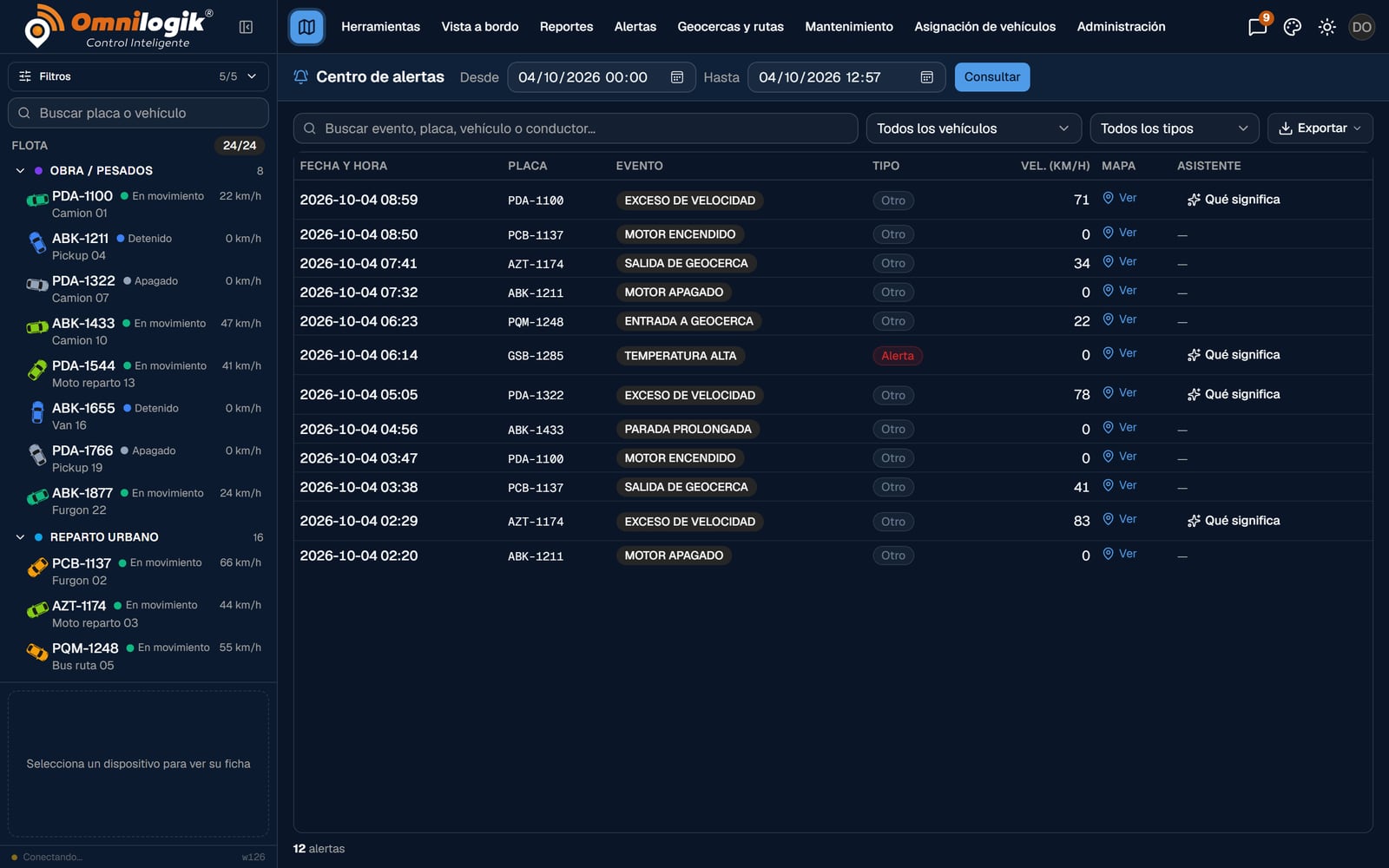This screenshot has height=868, width=1389.
Task: Open calendar picker for Desde date
Action: click(677, 77)
